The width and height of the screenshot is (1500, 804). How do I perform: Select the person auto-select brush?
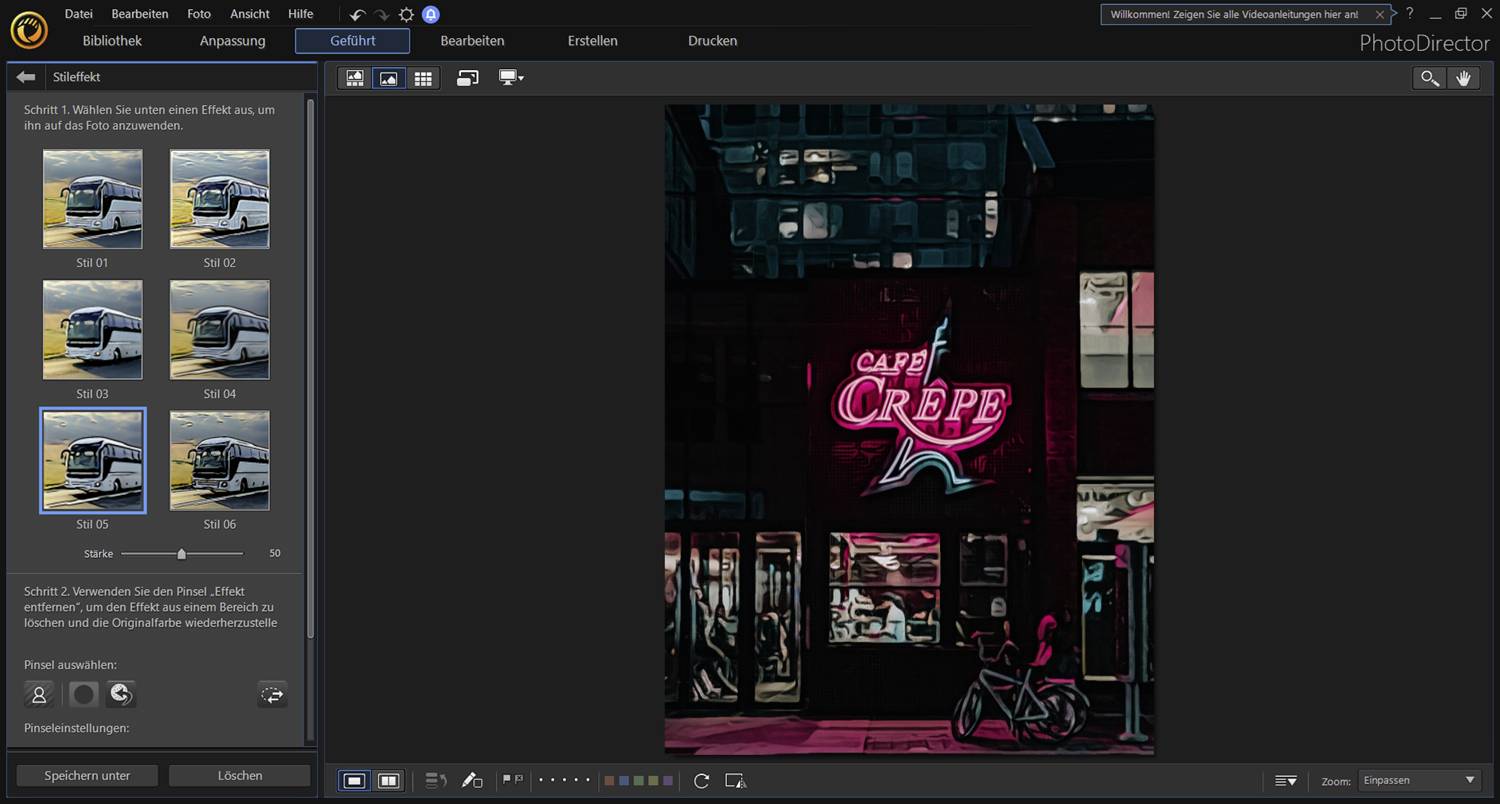39,694
